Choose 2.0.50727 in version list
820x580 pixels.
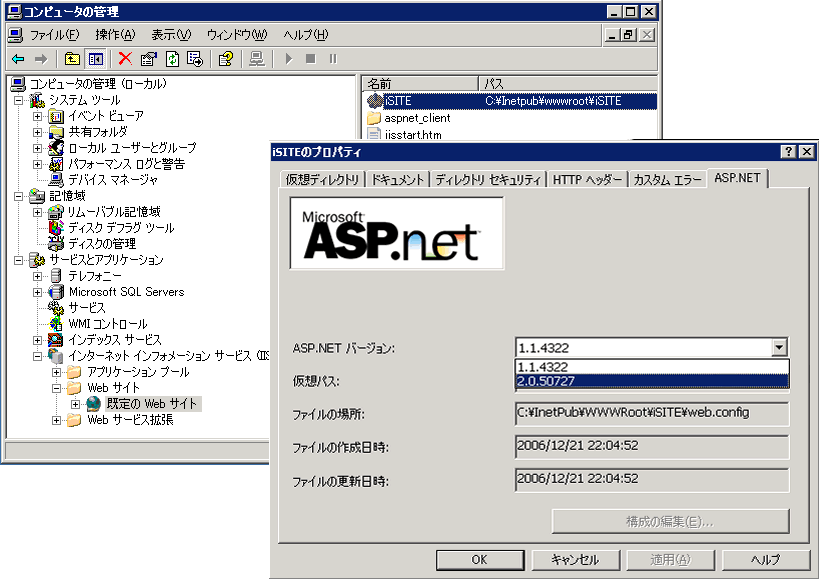click(652, 381)
